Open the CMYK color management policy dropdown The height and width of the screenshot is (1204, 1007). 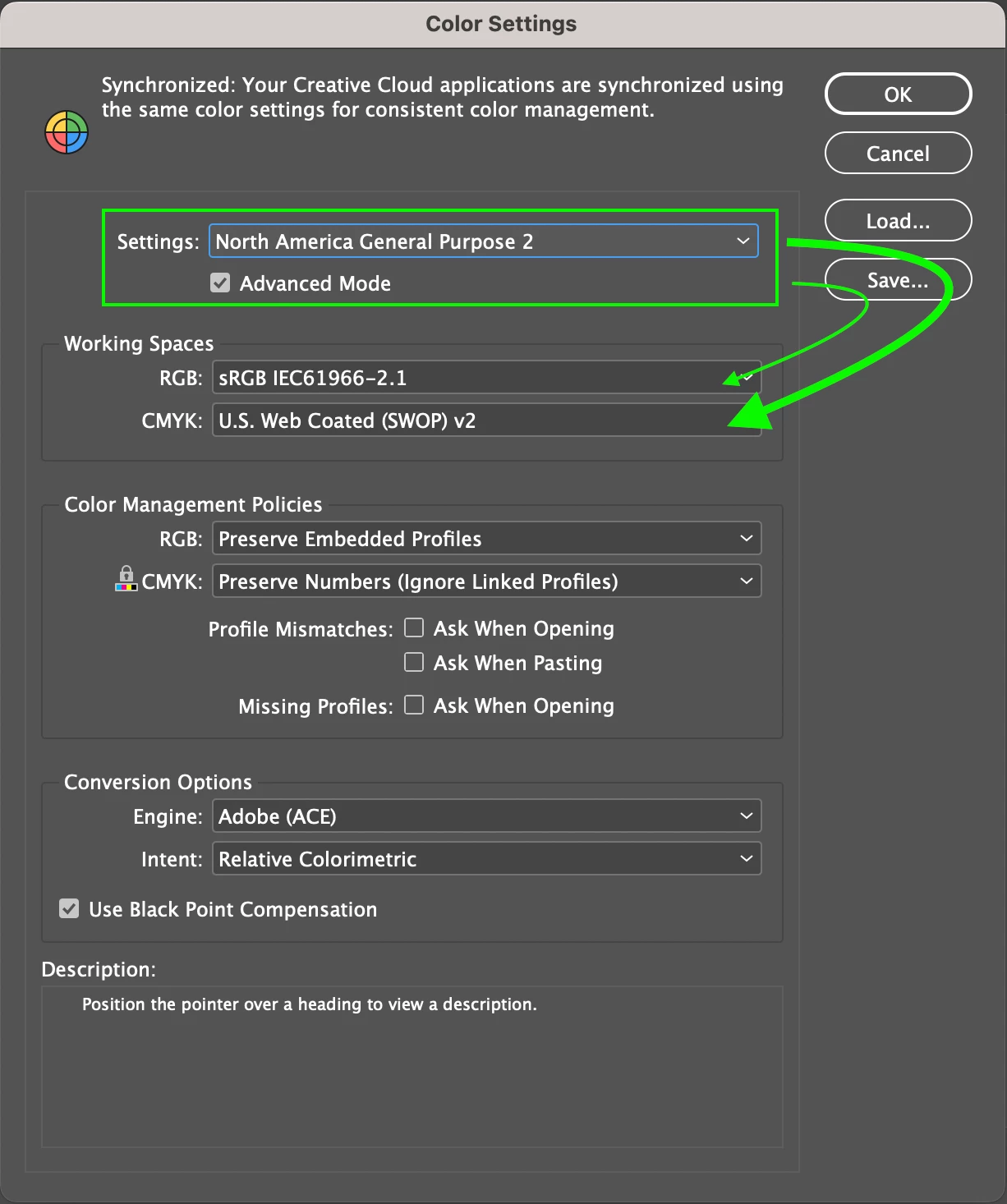487,581
